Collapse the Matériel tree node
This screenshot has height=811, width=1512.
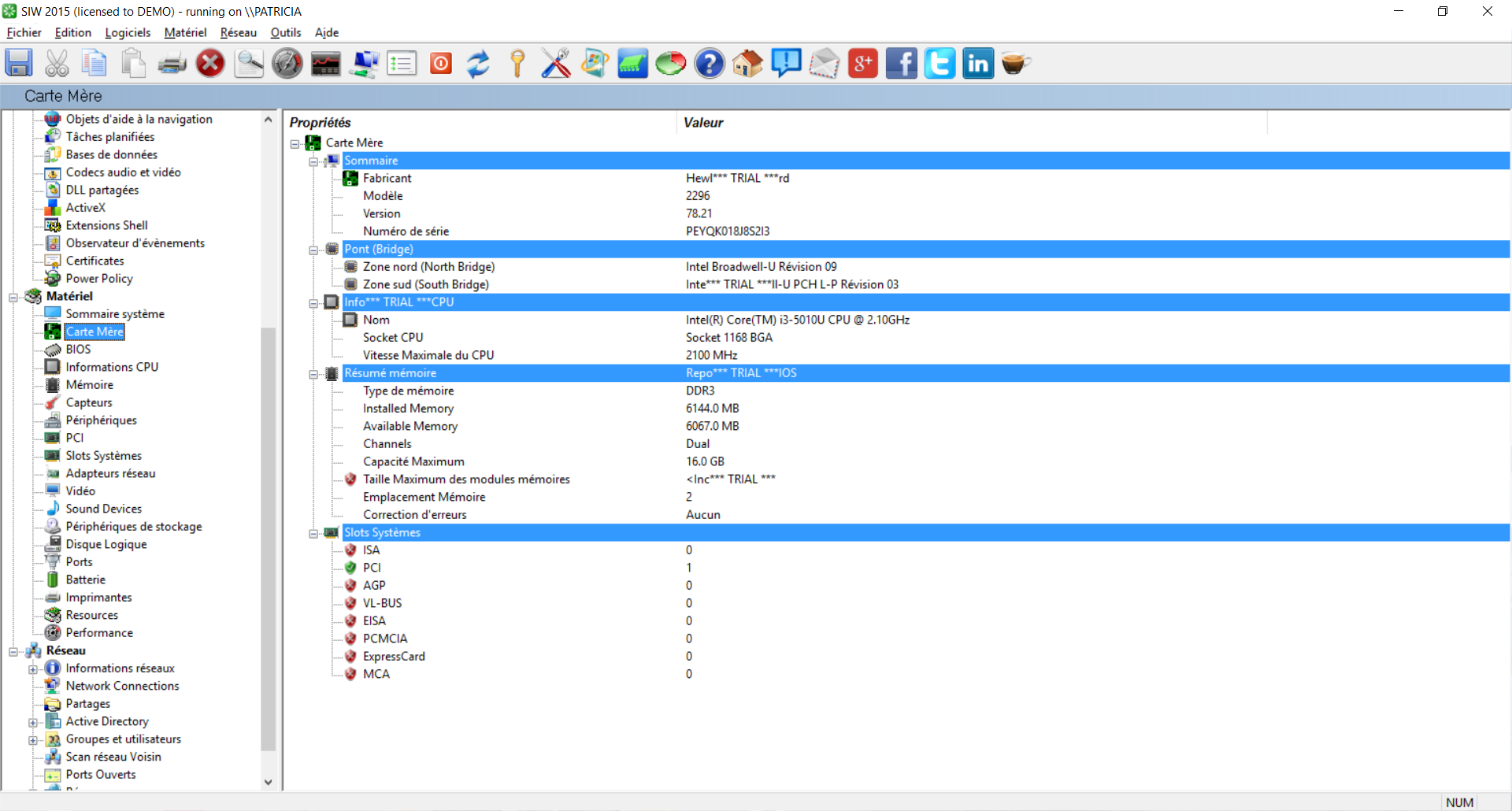click(13, 297)
